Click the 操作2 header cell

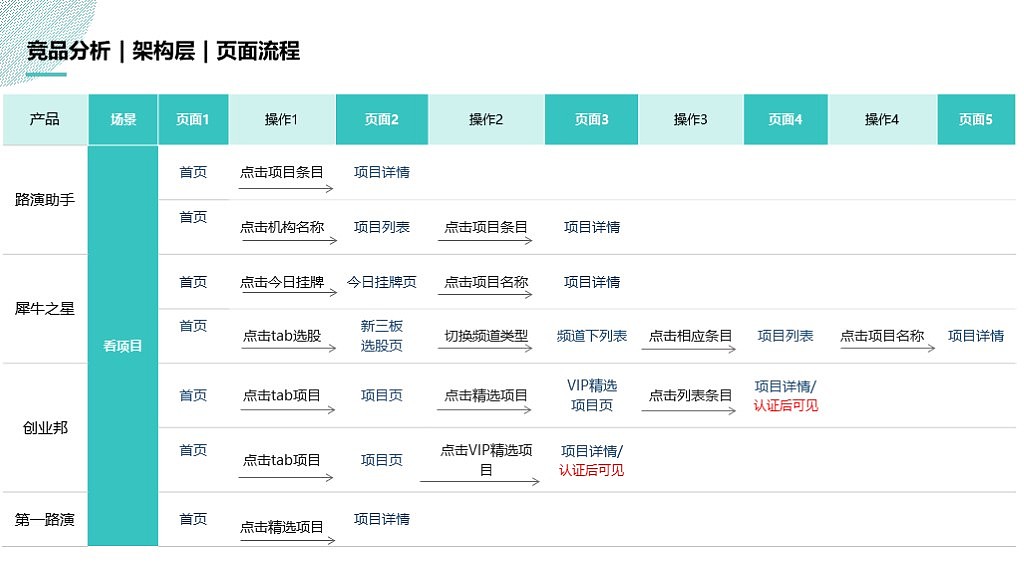pyautogui.click(x=486, y=119)
